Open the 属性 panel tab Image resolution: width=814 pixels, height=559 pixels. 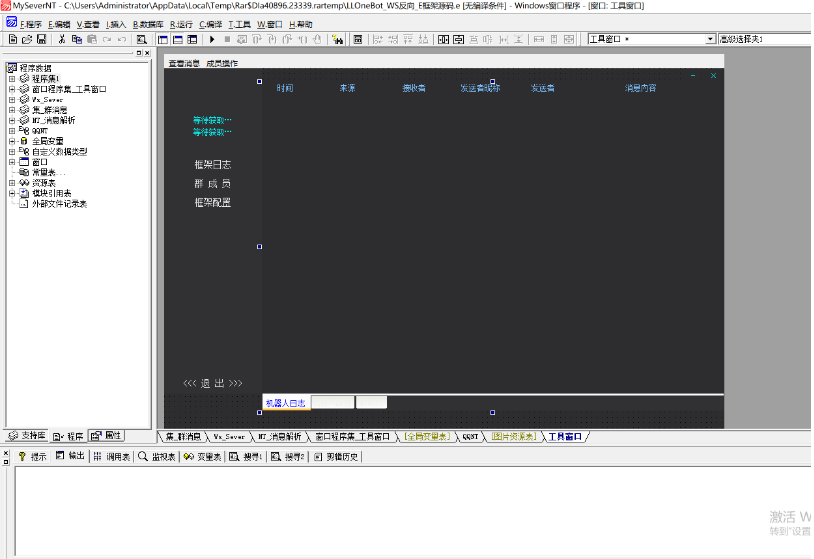coord(108,437)
